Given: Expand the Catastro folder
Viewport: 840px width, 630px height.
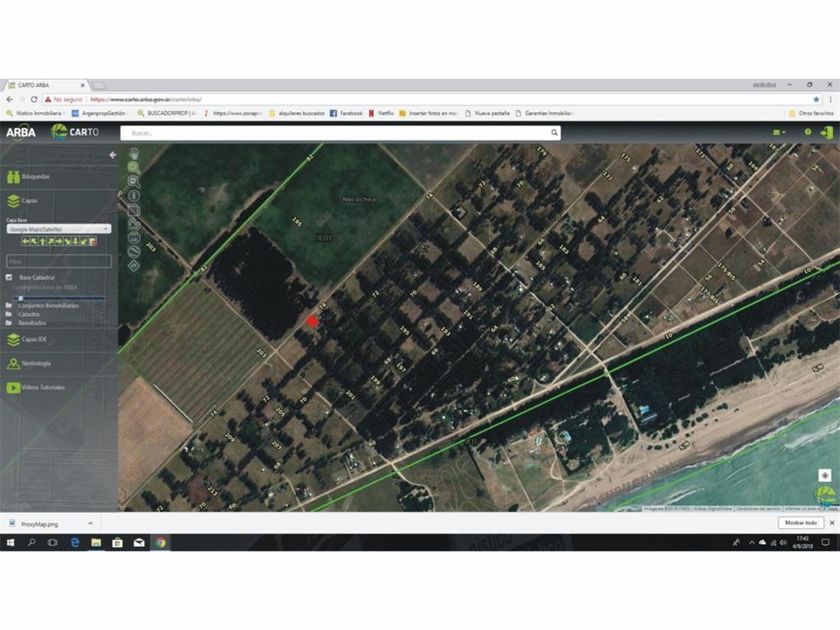Looking at the screenshot, I should click(22, 314).
